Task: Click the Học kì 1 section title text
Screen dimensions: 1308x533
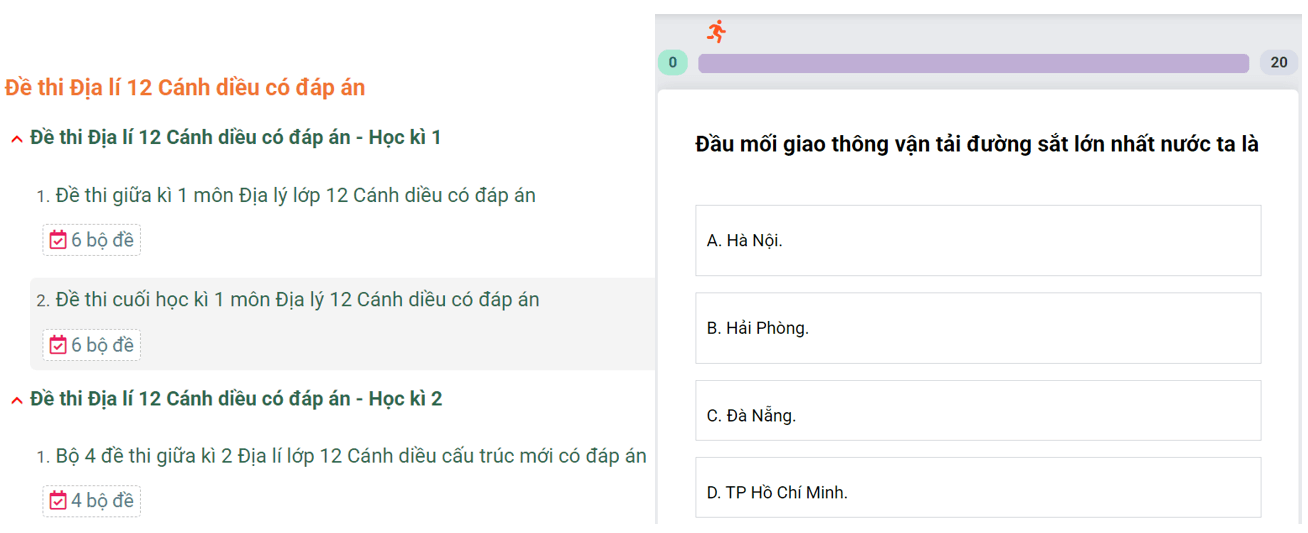Action: (235, 137)
